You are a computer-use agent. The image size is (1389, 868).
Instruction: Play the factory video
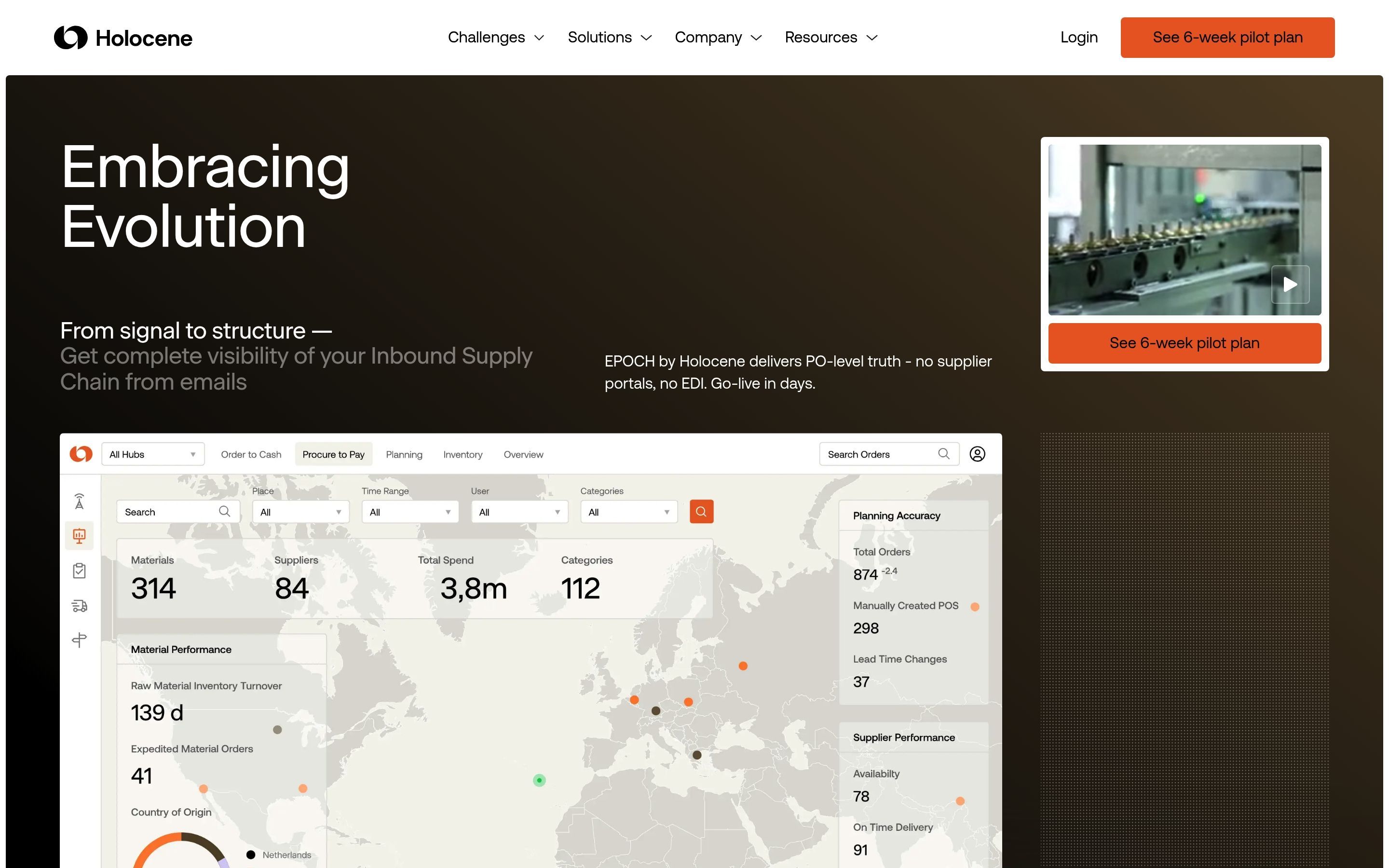pos(1290,284)
